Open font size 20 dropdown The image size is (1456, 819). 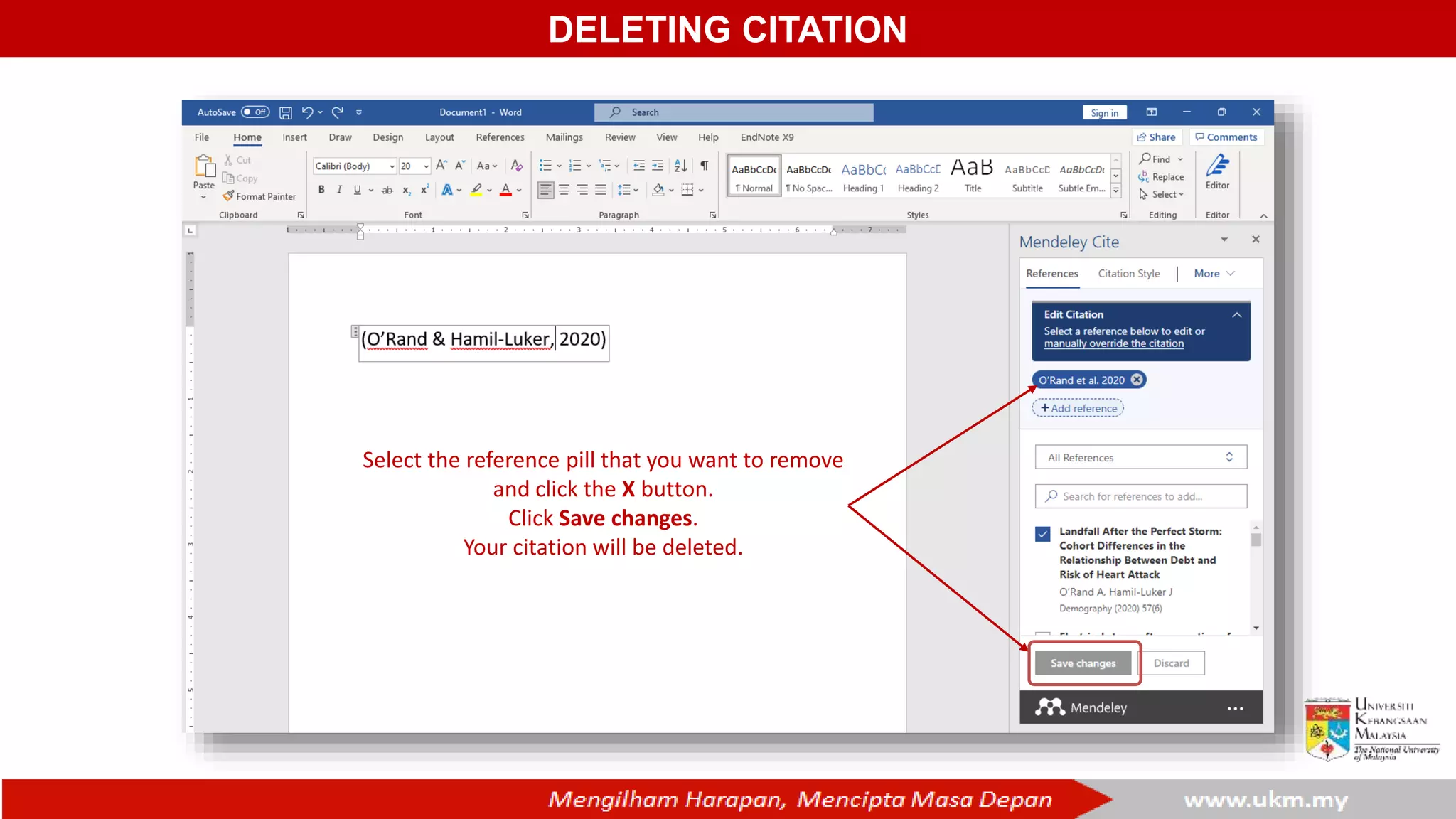426,166
